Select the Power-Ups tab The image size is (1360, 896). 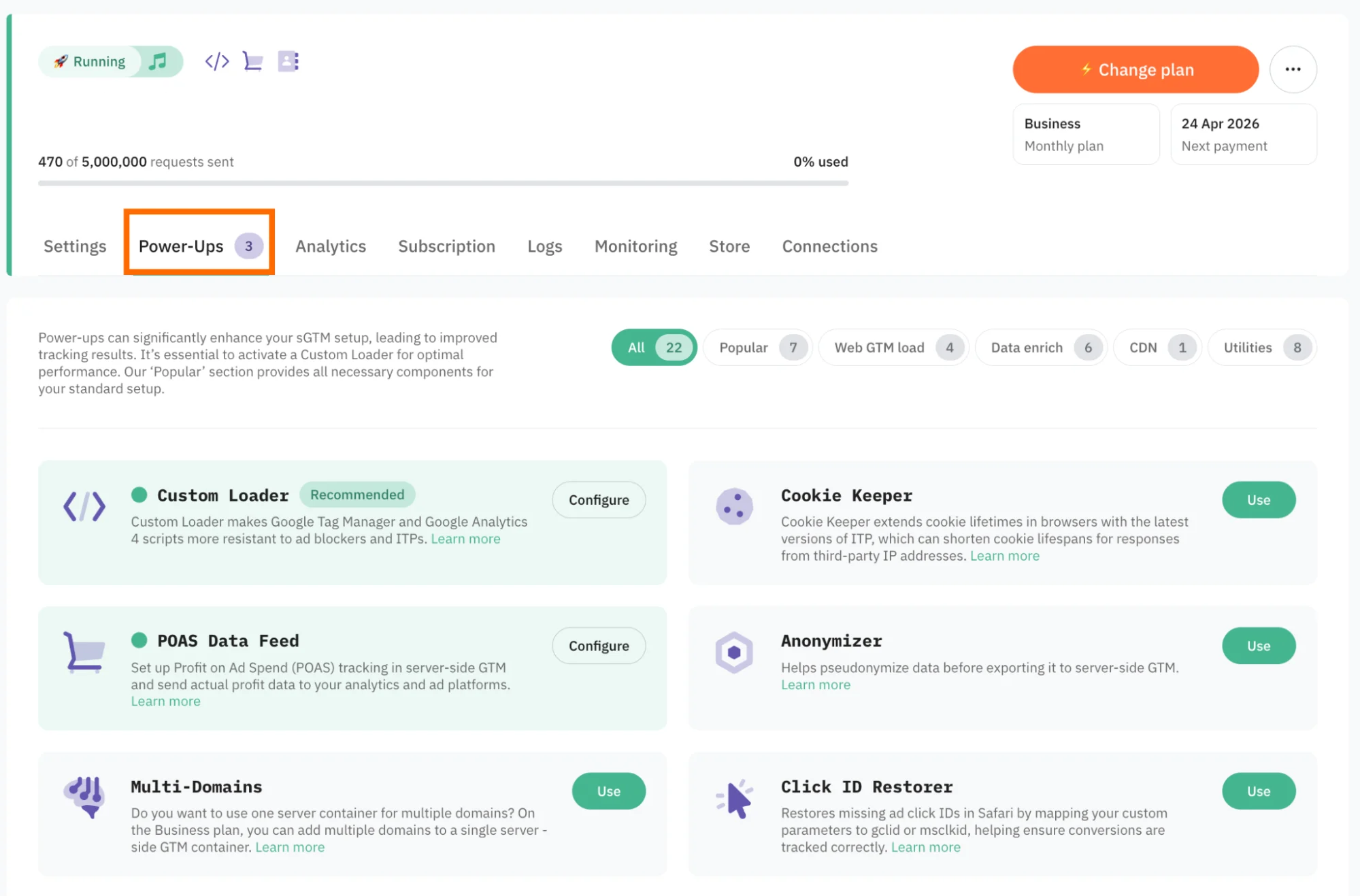click(199, 246)
